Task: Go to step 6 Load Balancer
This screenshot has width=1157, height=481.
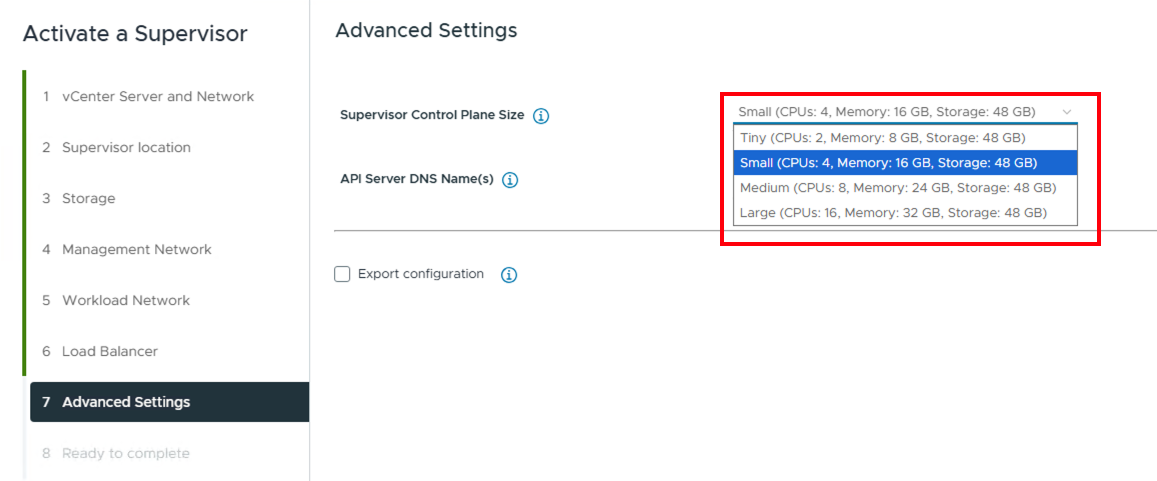Action: (110, 352)
